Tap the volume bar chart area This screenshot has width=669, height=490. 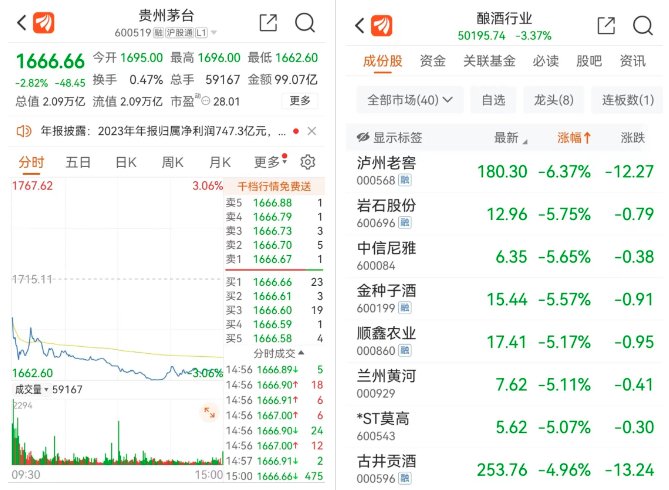tap(117, 432)
